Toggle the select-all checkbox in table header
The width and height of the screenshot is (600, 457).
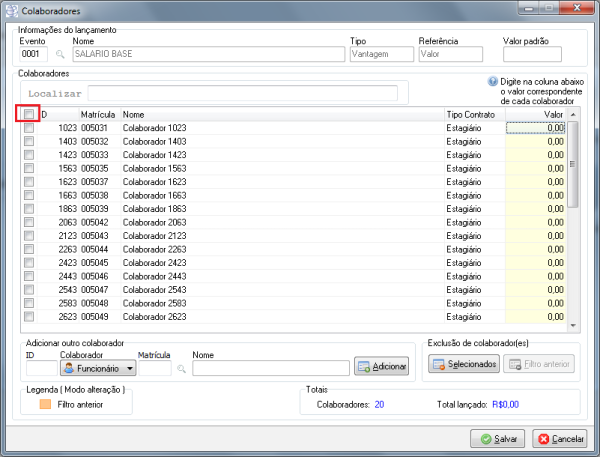[x=29, y=115]
